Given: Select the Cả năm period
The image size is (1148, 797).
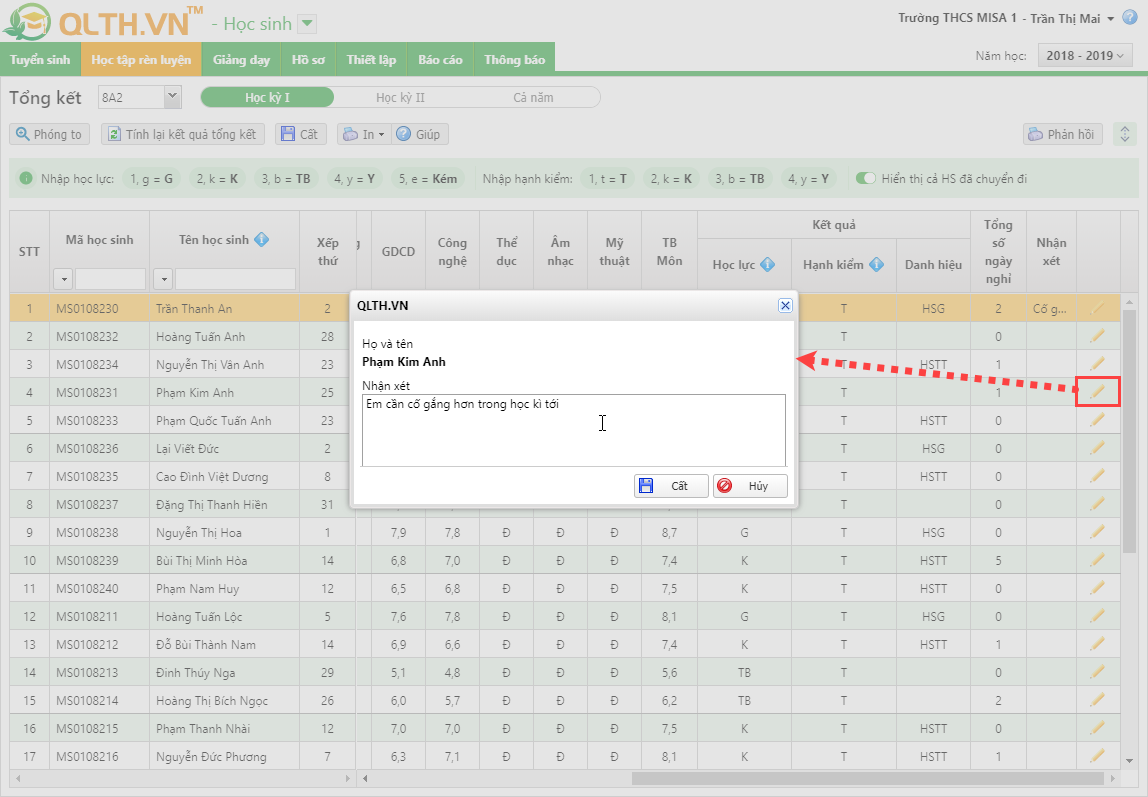Looking at the screenshot, I should (x=533, y=97).
